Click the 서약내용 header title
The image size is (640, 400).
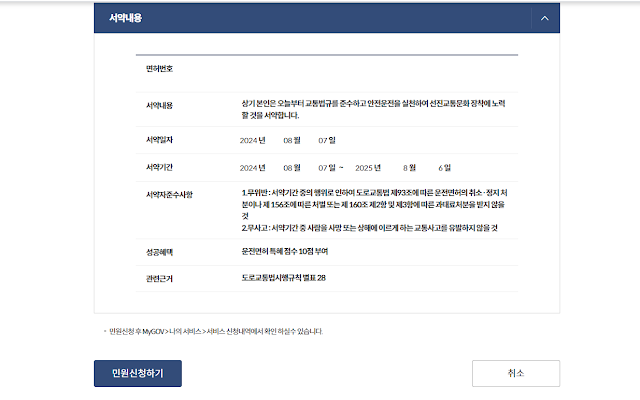tap(125, 18)
